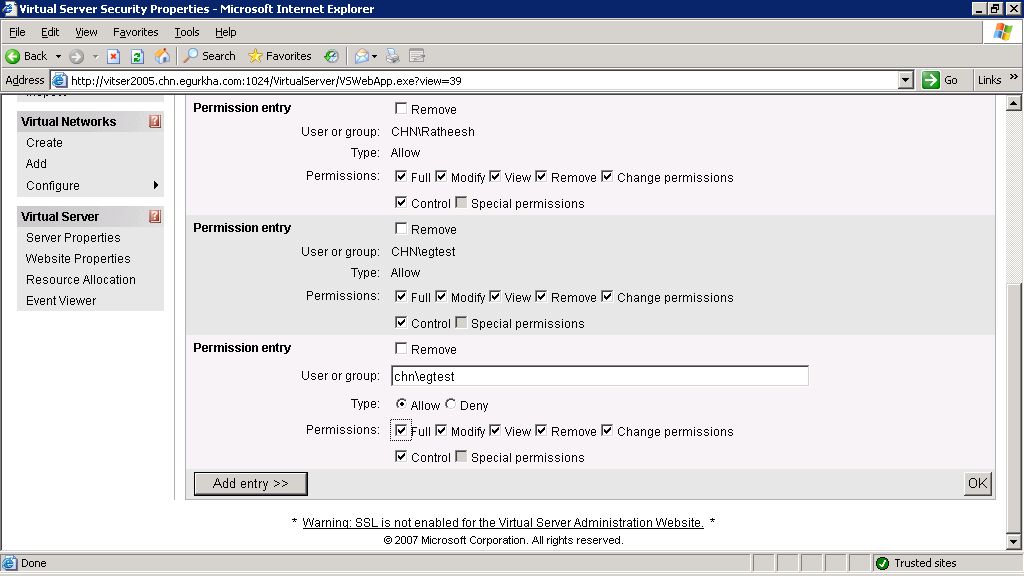Click the Stop loading icon
This screenshot has width=1024, height=576.
[x=113, y=56]
